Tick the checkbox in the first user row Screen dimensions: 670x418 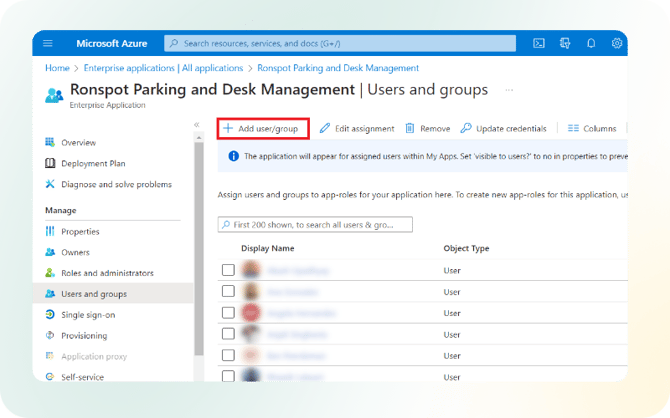[x=228, y=270]
